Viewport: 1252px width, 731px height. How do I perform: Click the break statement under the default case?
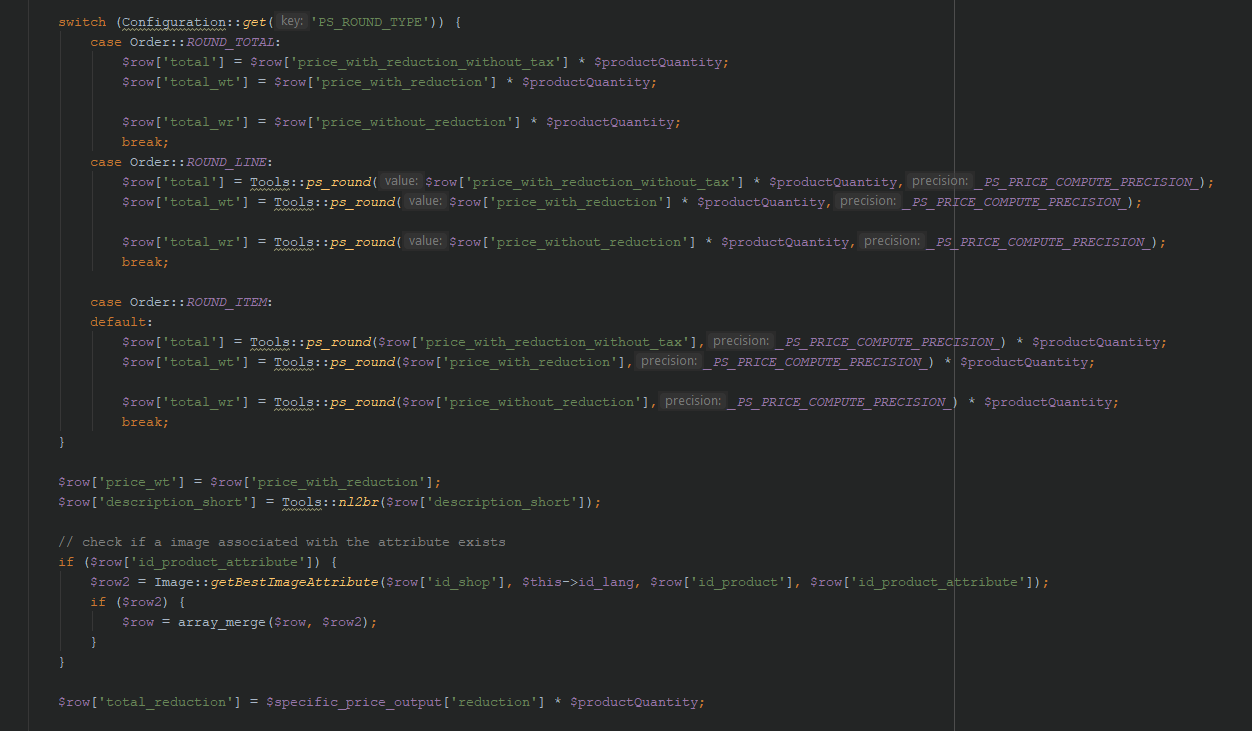click(146, 422)
